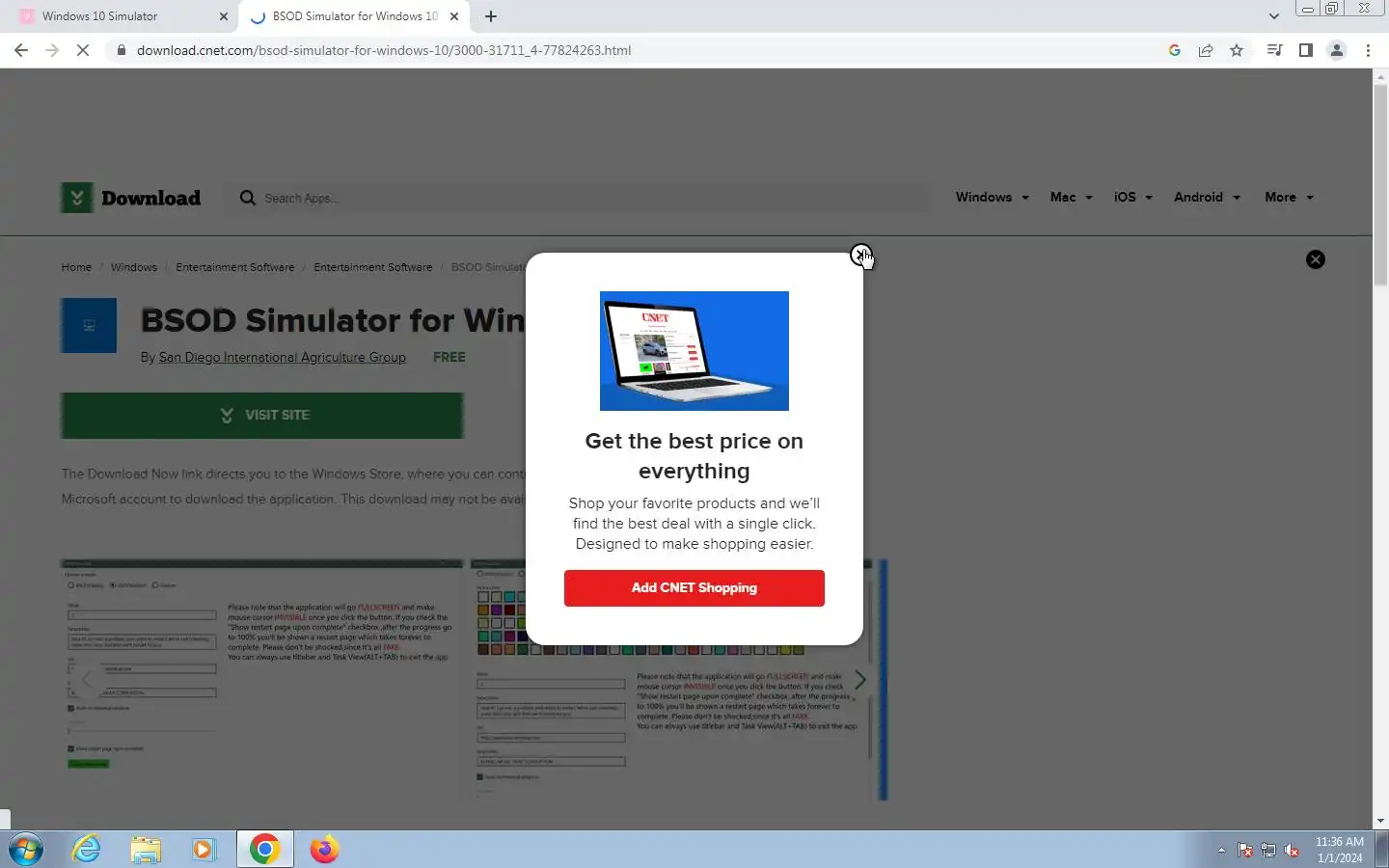Viewport: 1389px width, 868px height.
Task: Click Add CNET Shopping button
Action: click(x=694, y=588)
